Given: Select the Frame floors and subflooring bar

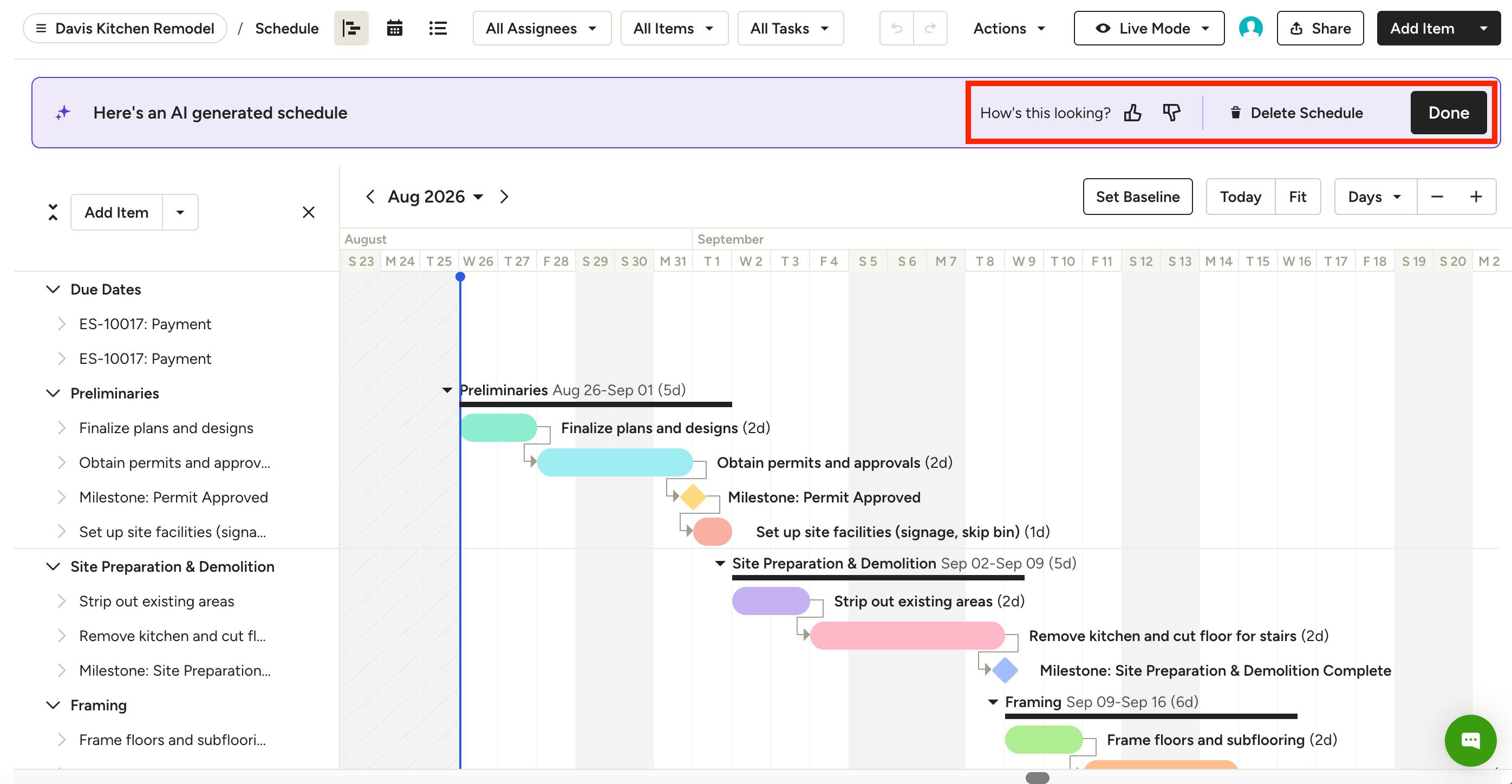Looking at the screenshot, I should tap(1044, 740).
